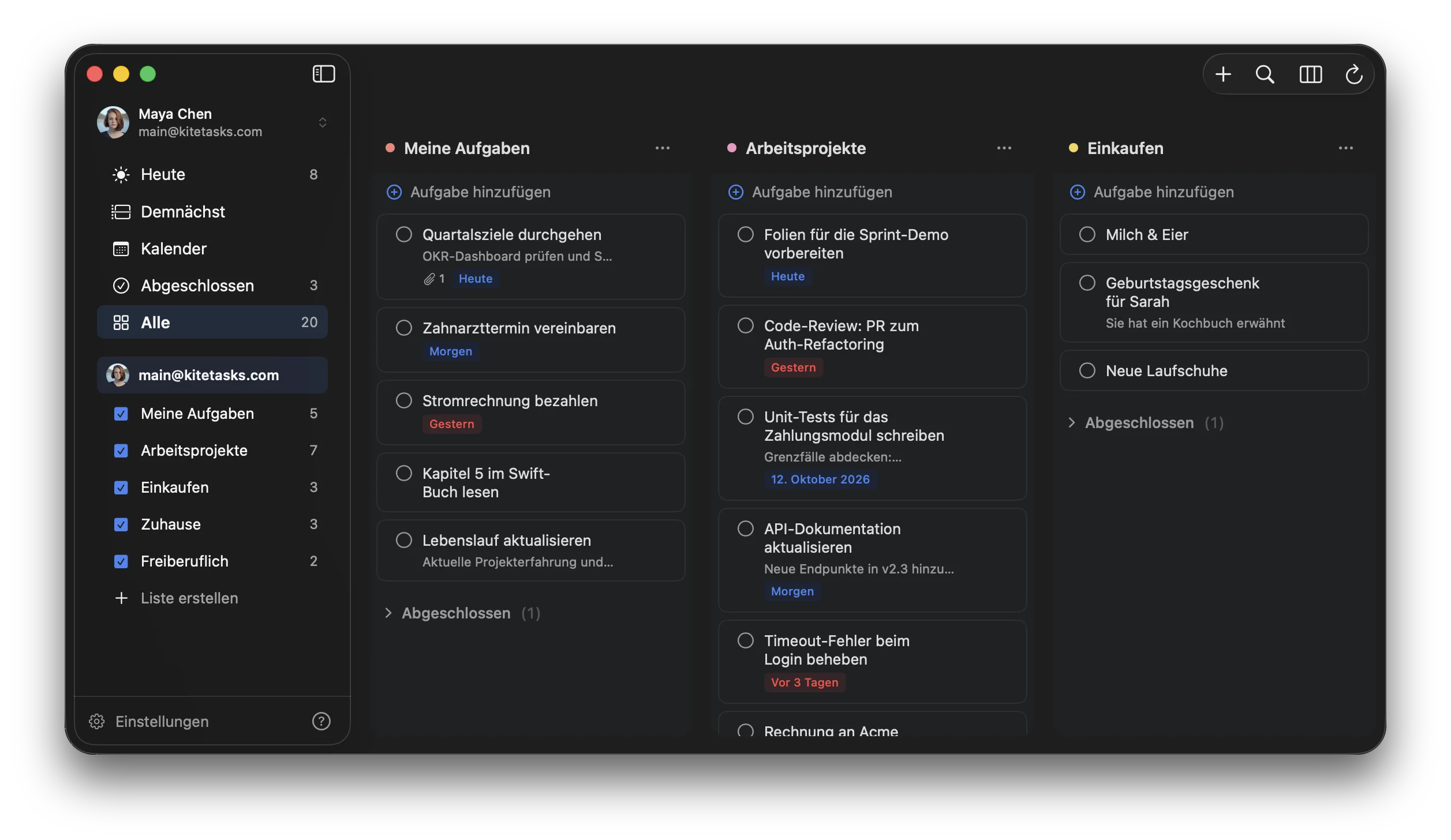Screen dimensions: 1451x840
Task: Open Kalender view
Action: click(212, 249)
